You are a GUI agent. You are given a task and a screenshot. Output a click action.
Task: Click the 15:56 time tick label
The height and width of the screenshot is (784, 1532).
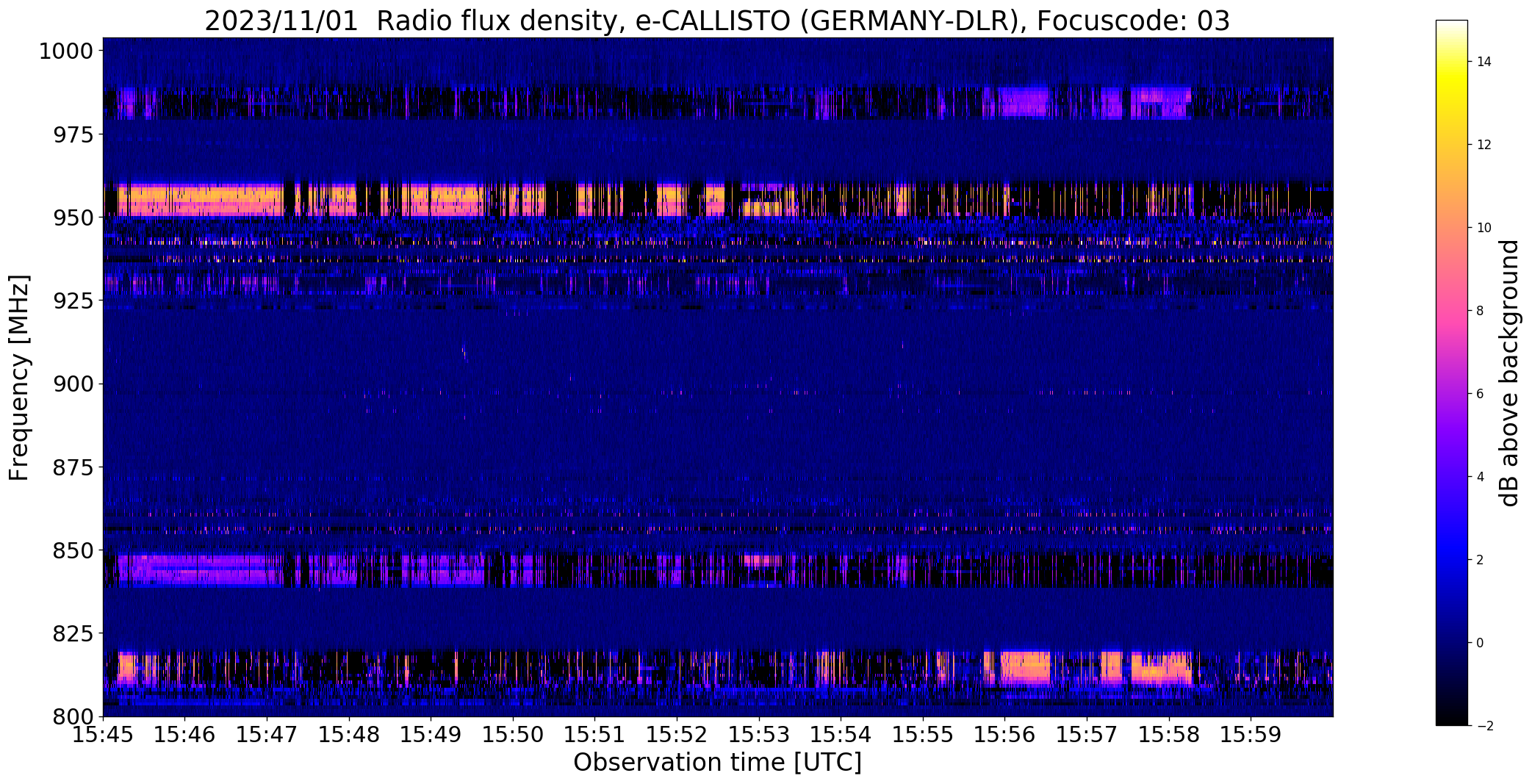tap(1005, 734)
